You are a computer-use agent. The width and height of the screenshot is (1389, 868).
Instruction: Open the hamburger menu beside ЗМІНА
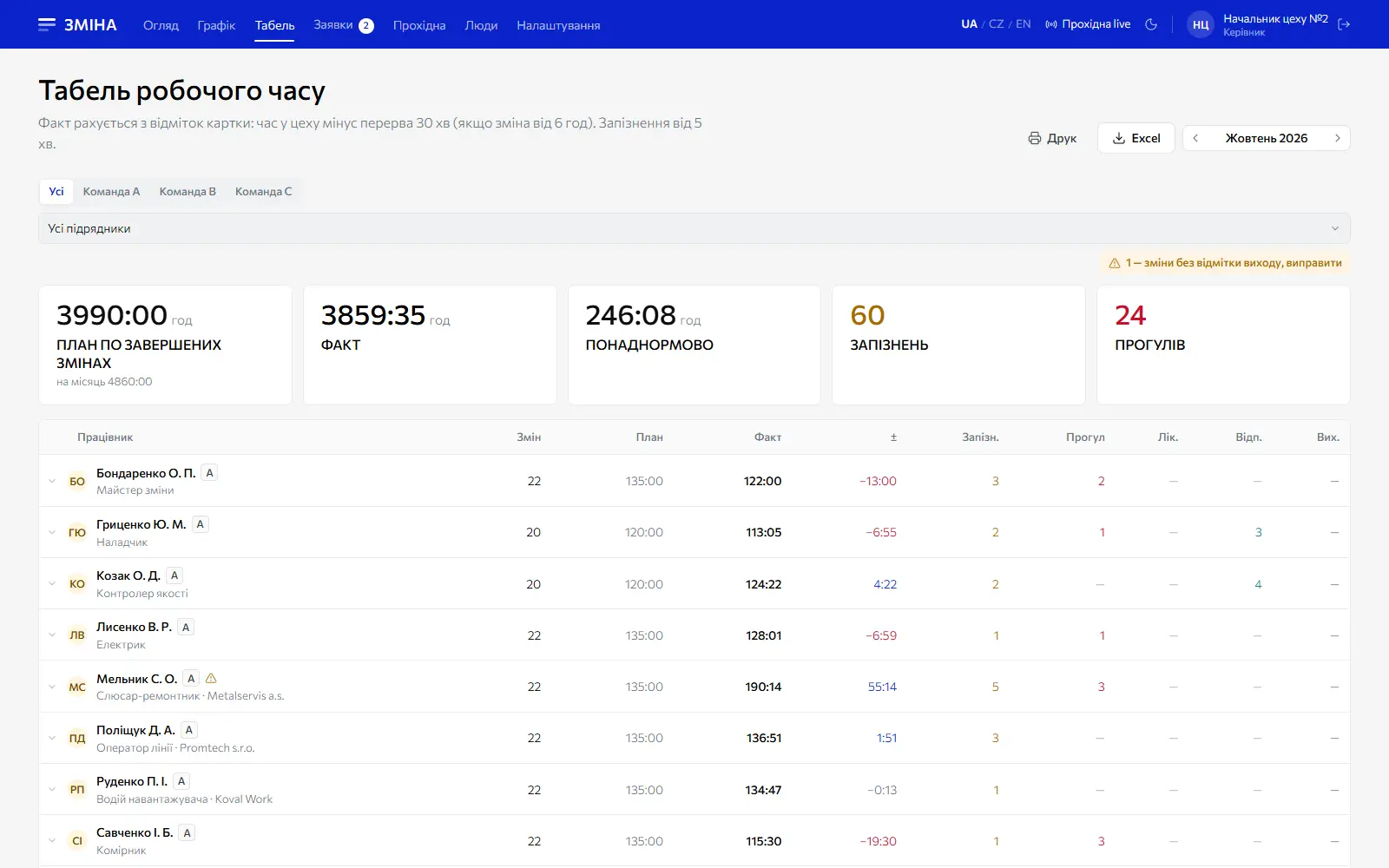tap(47, 24)
